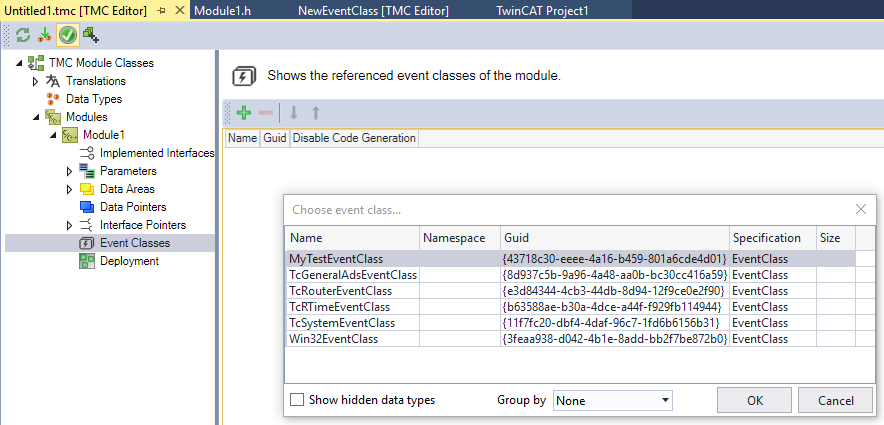Click the red-arrow icon in TMC toolbar
This screenshot has width=884, height=425.
point(44,36)
